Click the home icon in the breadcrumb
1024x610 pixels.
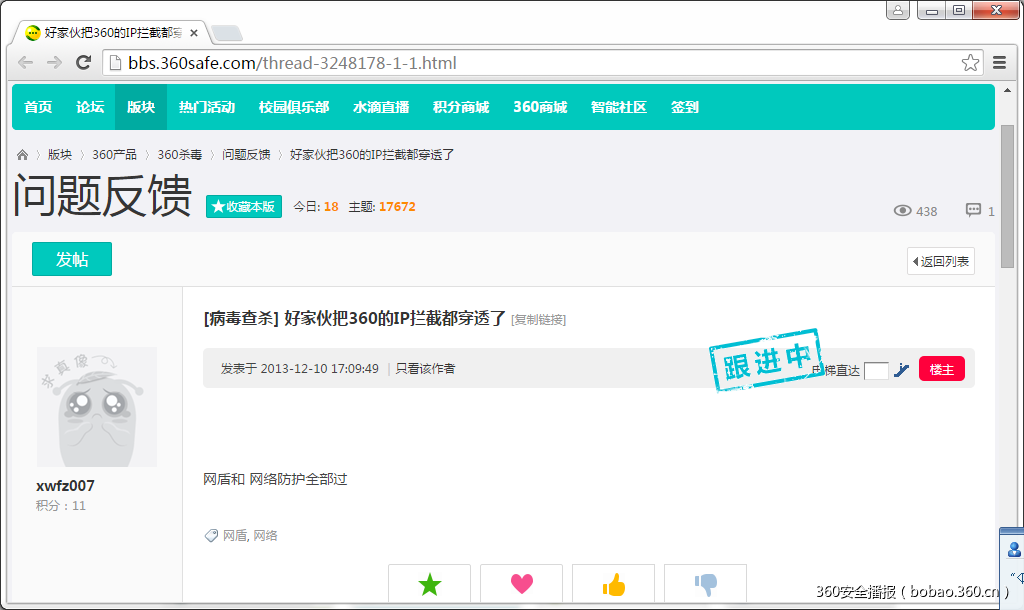pyautogui.click(x=22, y=154)
